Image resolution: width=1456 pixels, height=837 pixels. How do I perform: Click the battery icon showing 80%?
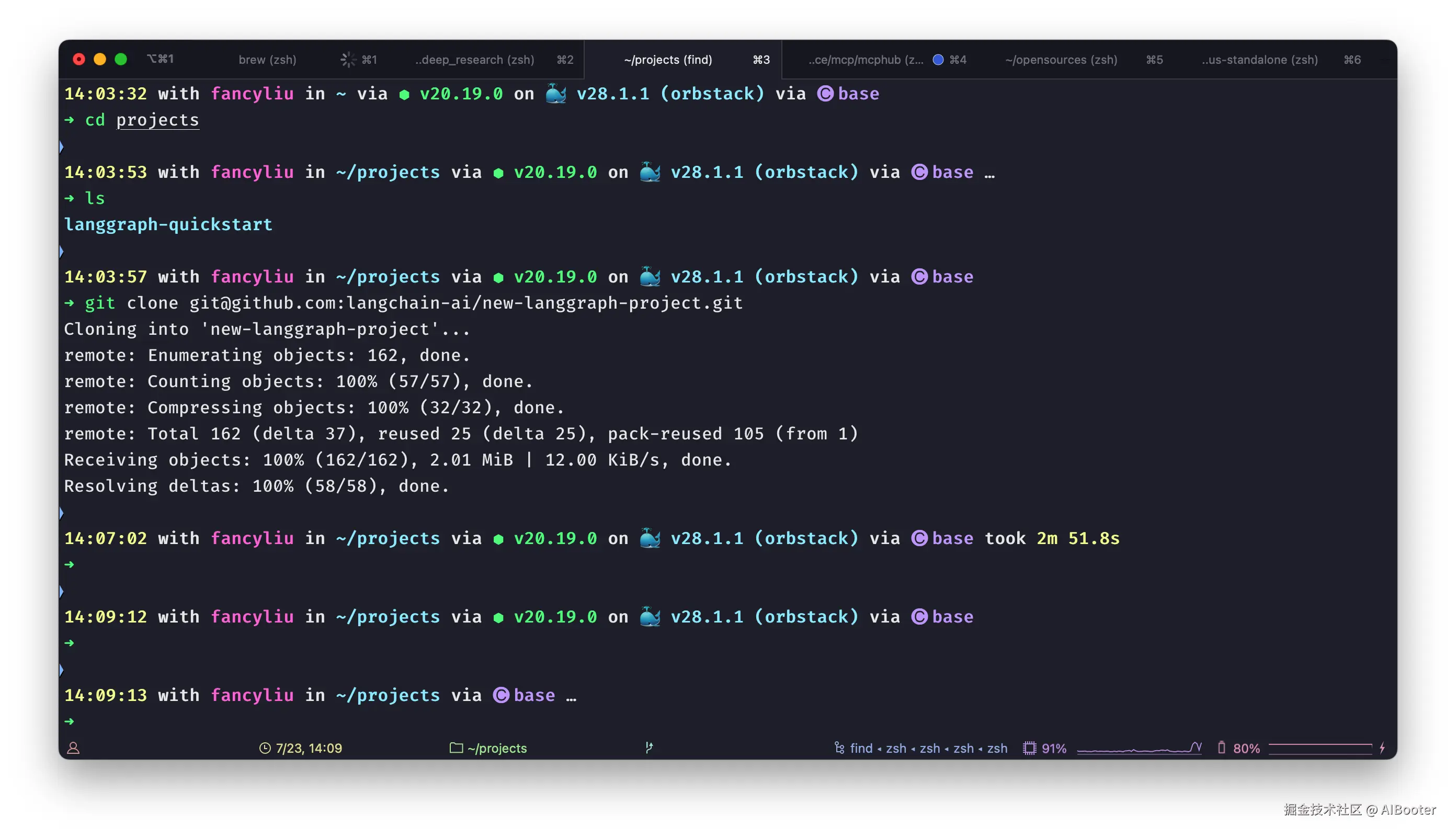pyautogui.click(x=1221, y=748)
